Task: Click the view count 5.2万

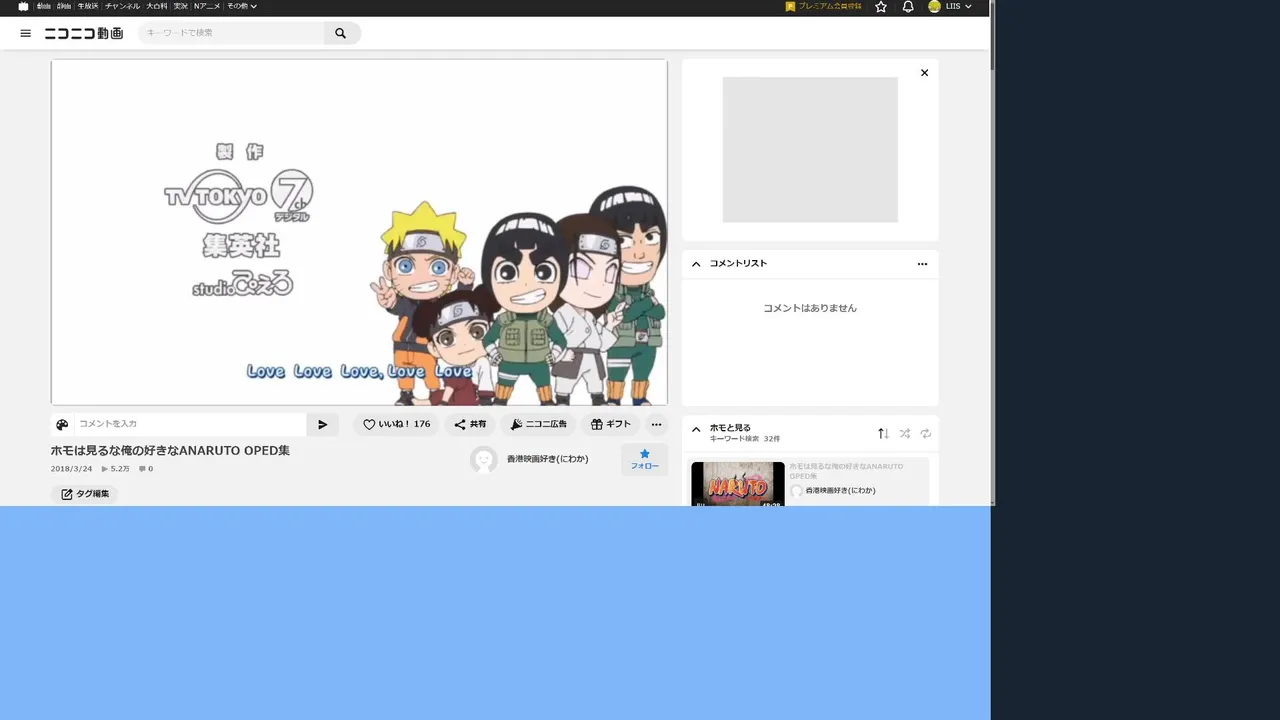Action: click(115, 469)
